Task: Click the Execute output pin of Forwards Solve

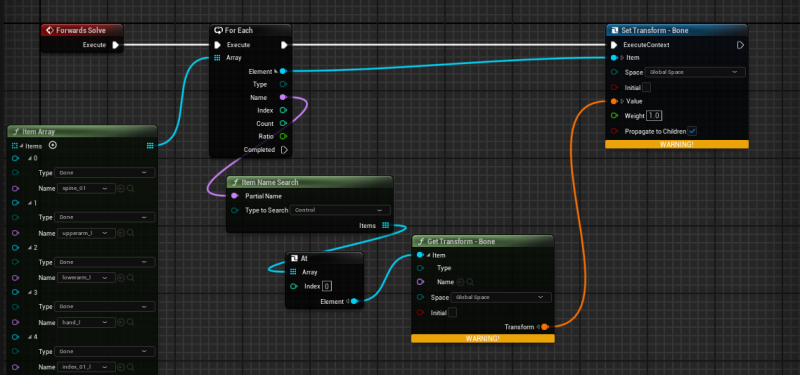Action: click(x=115, y=45)
